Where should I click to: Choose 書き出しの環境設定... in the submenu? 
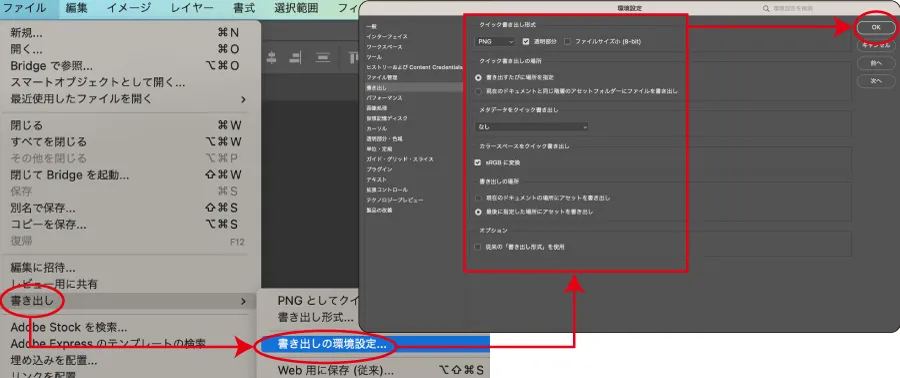click(374, 345)
